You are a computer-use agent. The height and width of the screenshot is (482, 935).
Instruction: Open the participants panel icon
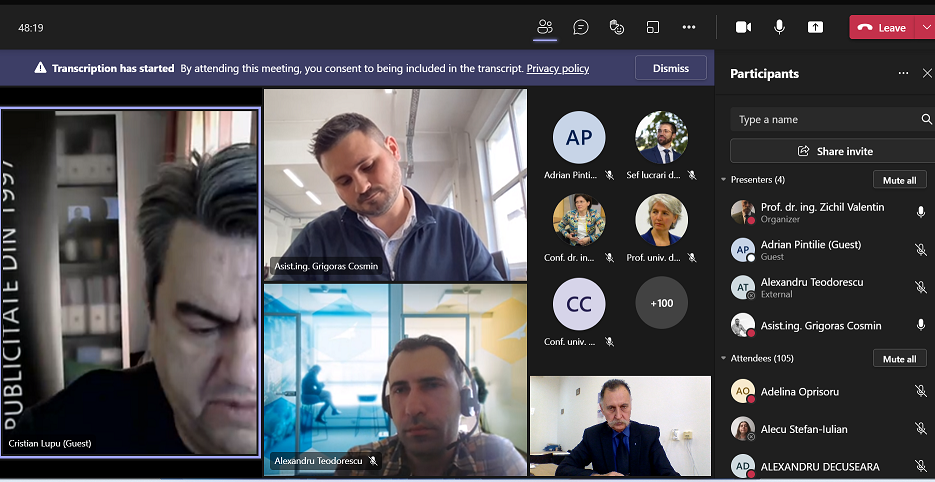[x=545, y=27]
